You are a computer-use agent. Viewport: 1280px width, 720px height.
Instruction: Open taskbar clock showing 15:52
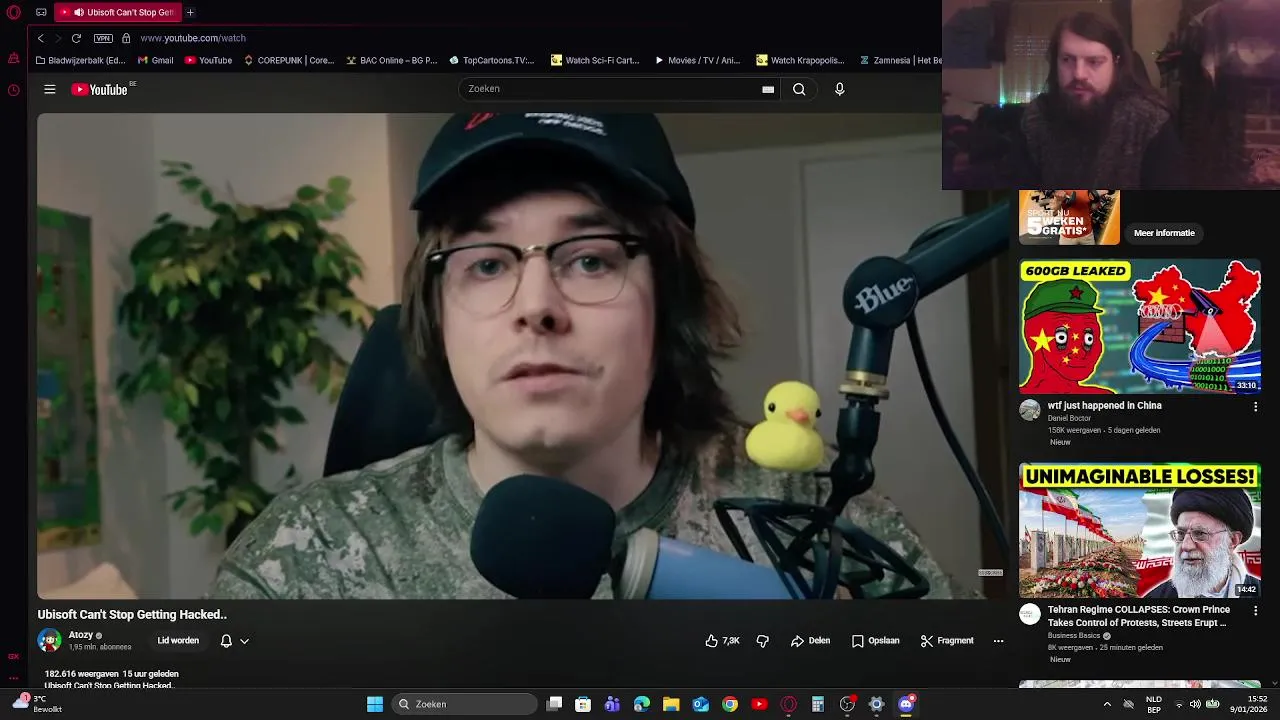click(1249, 704)
